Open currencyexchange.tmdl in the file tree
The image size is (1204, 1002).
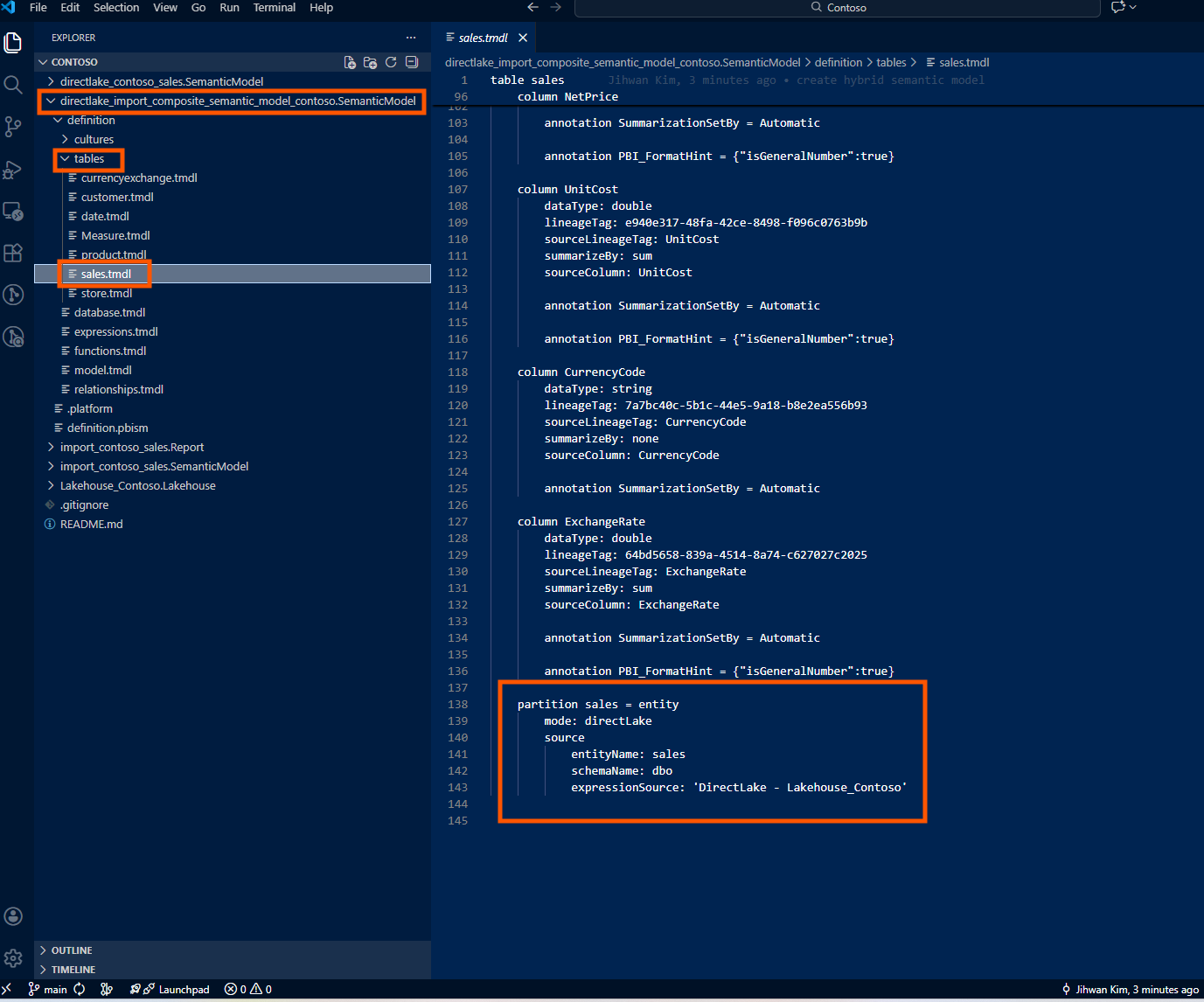pyautogui.click(x=233, y=177)
